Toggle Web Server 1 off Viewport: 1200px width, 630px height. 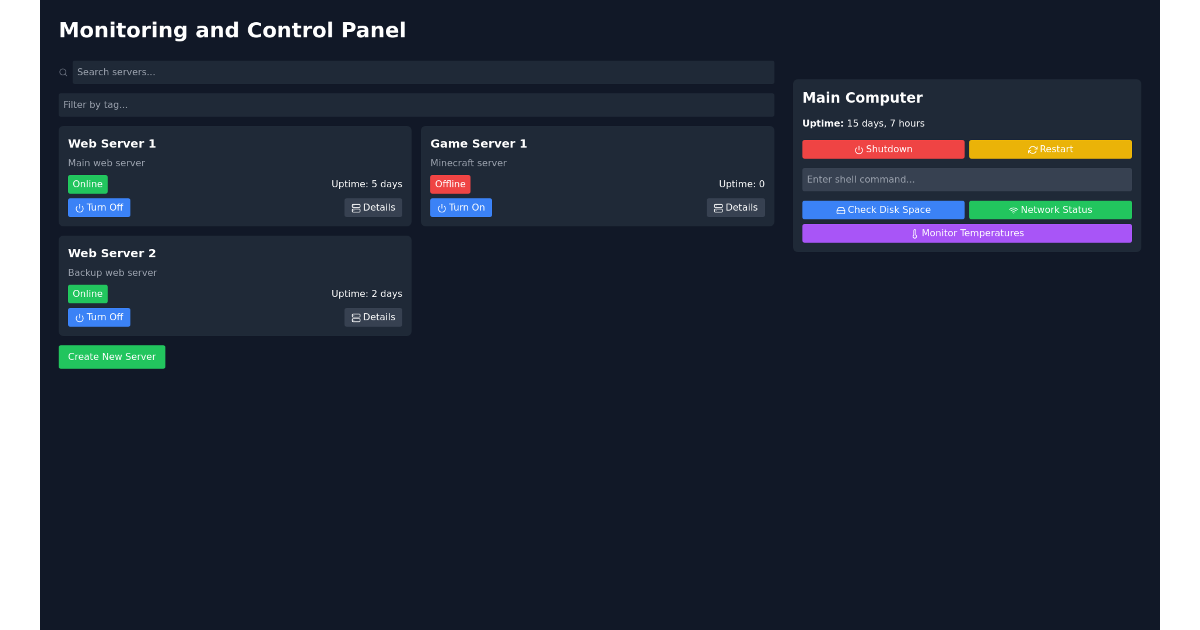click(x=99, y=207)
